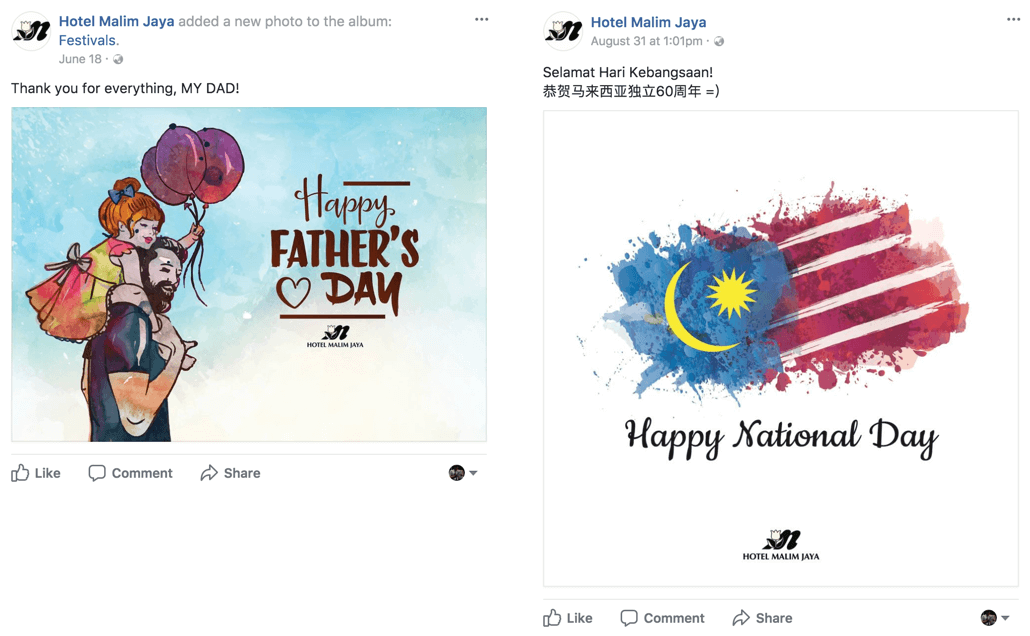The image size is (1030, 636).
Task: Share the National Day post
Action: coord(763,618)
